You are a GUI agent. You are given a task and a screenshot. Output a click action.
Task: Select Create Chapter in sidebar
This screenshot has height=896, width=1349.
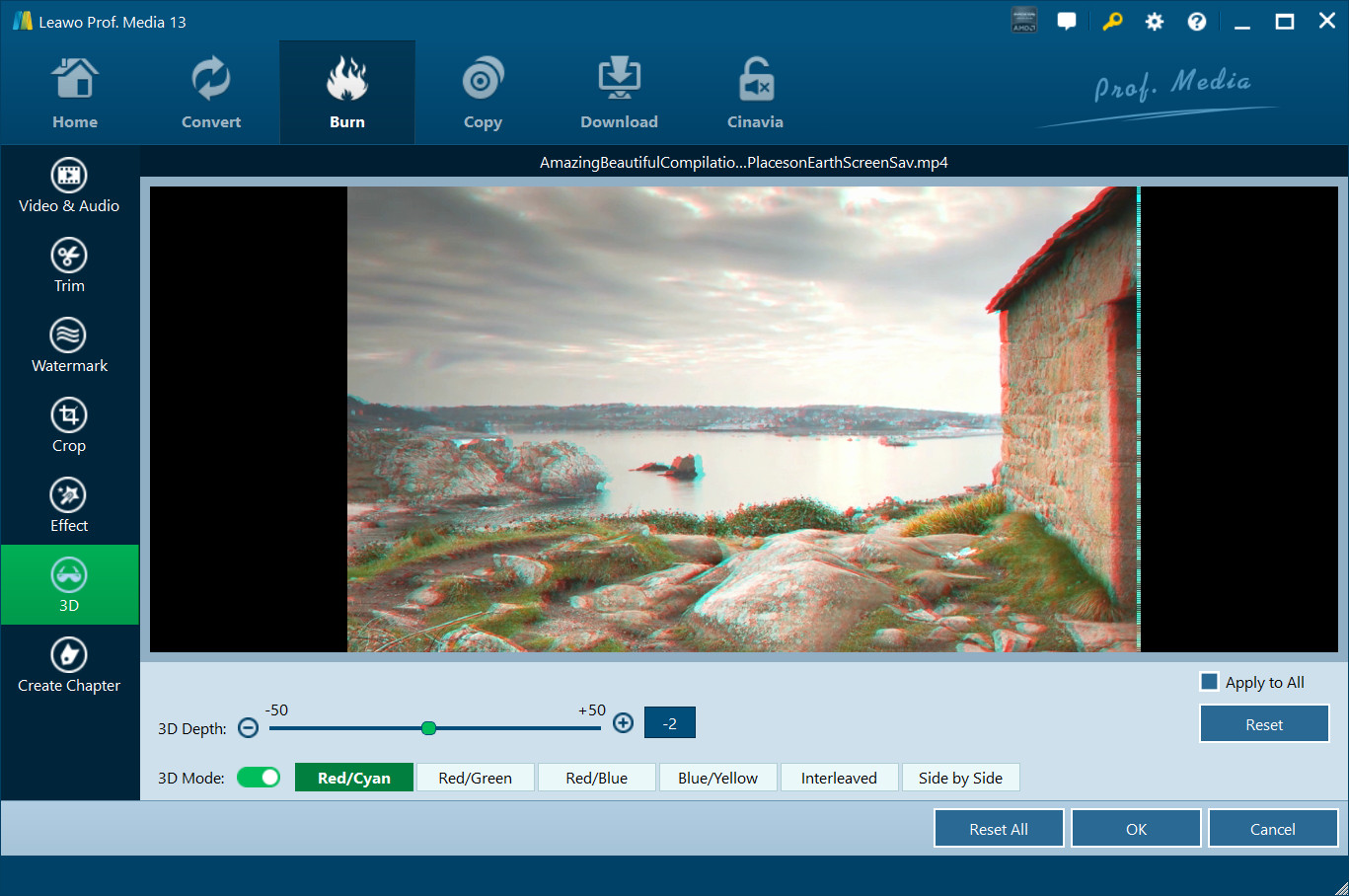click(x=69, y=665)
